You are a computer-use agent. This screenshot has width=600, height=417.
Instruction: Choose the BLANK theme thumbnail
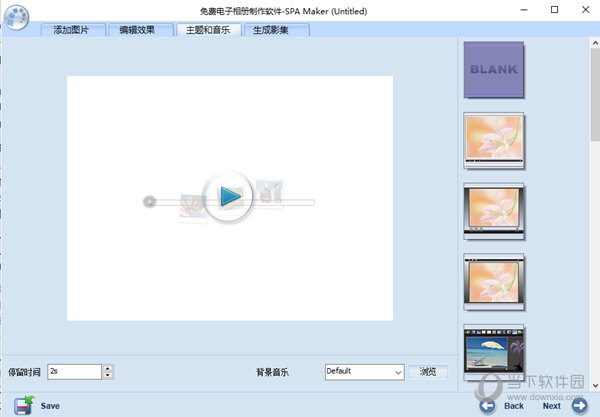(x=494, y=70)
